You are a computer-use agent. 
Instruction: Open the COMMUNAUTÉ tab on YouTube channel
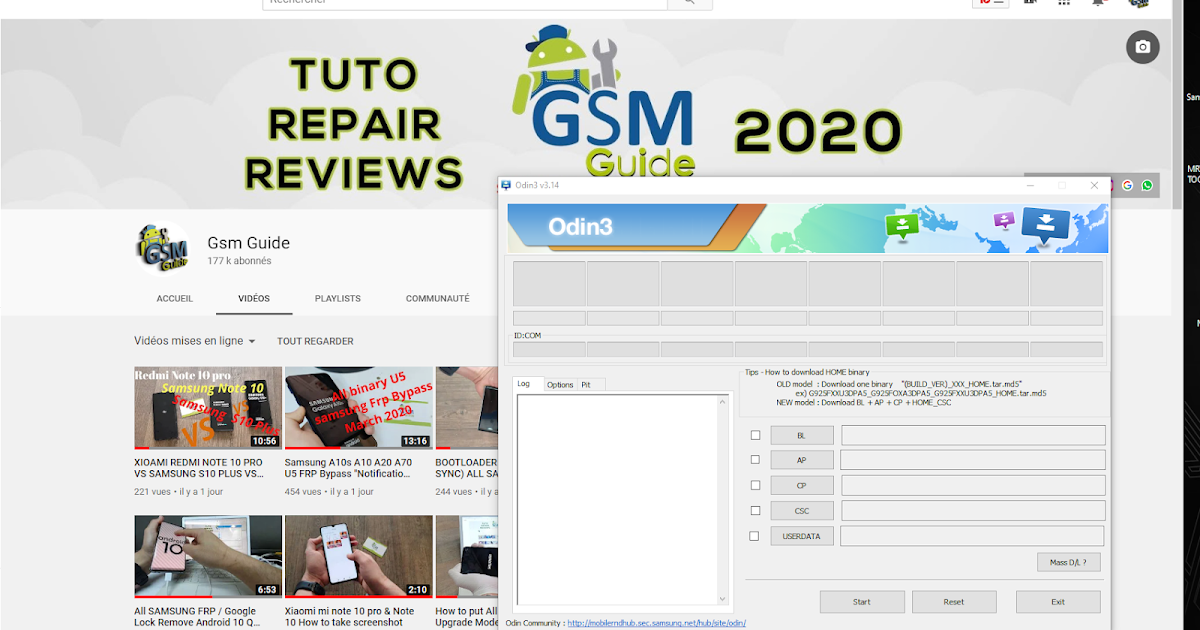tap(437, 299)
